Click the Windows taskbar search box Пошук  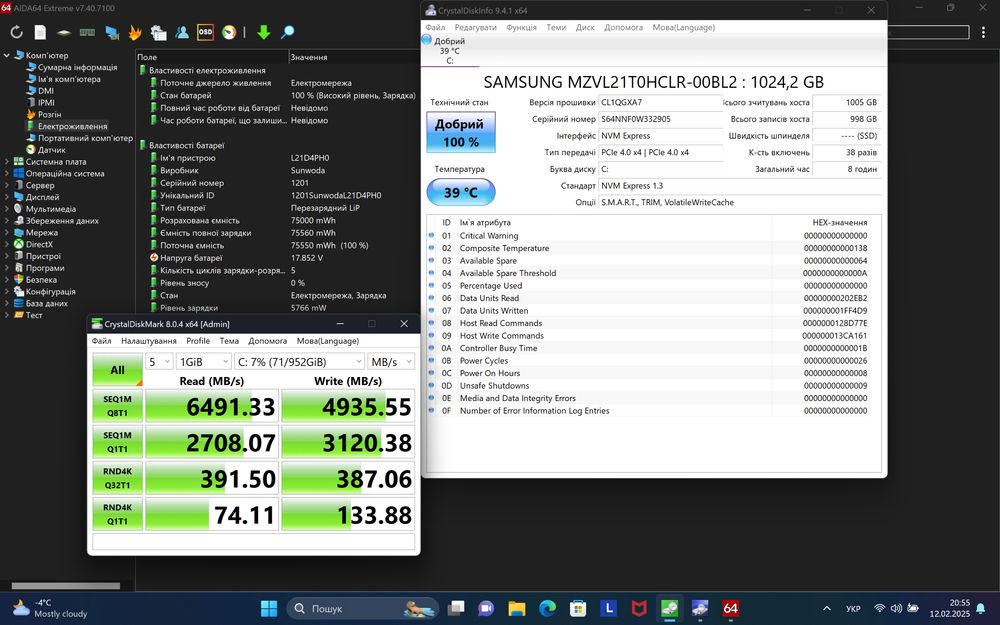click(362, 608)
